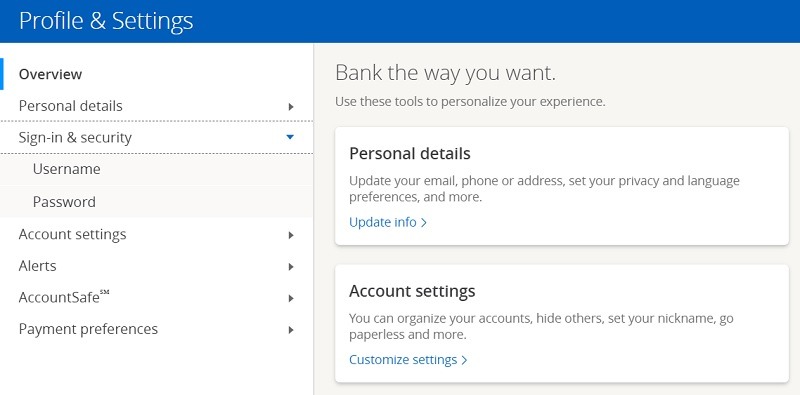Expand the Personal details arrow
Image resolution: width=800 pixels, height=395 pixels.
coord(291,107)
